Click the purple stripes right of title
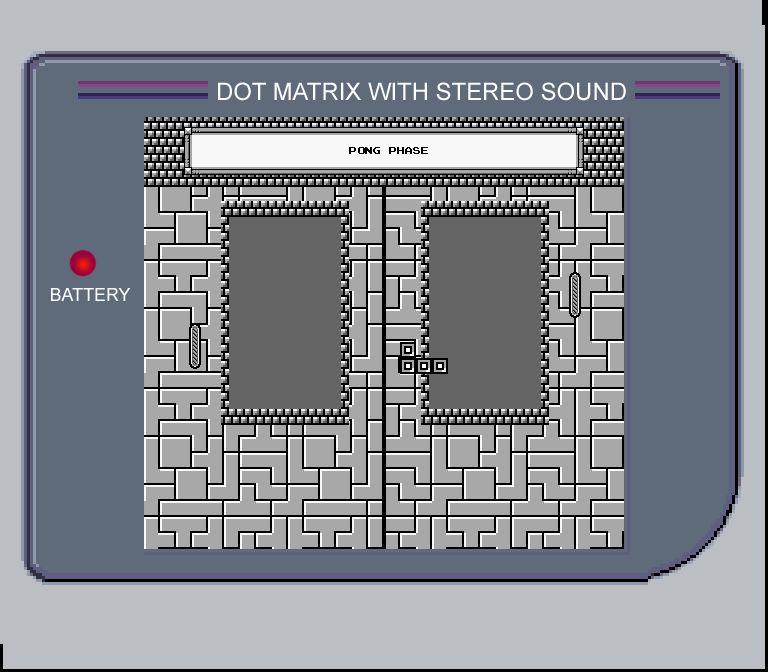 click(x=677, y=90)
